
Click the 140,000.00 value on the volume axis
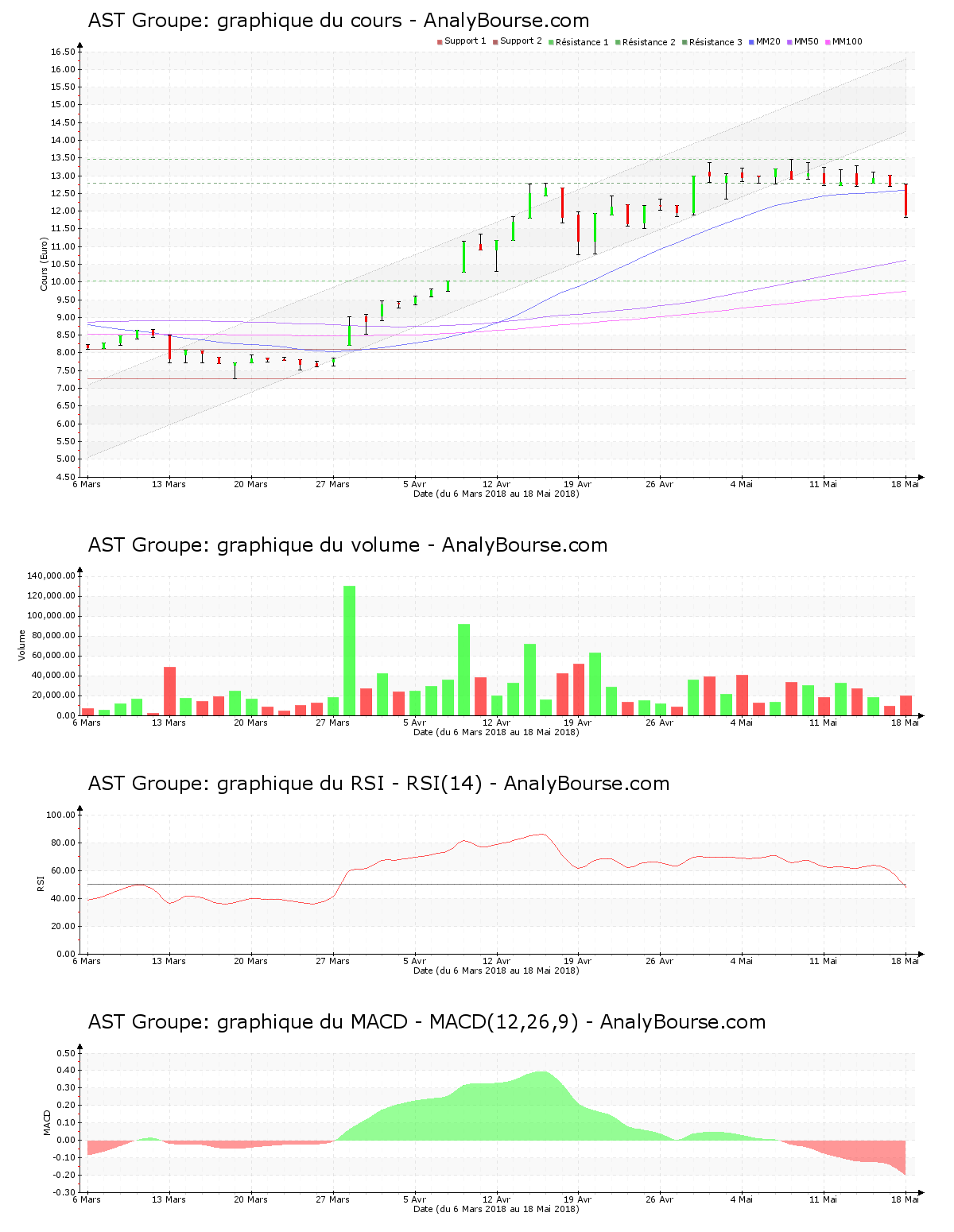[52, 575]
